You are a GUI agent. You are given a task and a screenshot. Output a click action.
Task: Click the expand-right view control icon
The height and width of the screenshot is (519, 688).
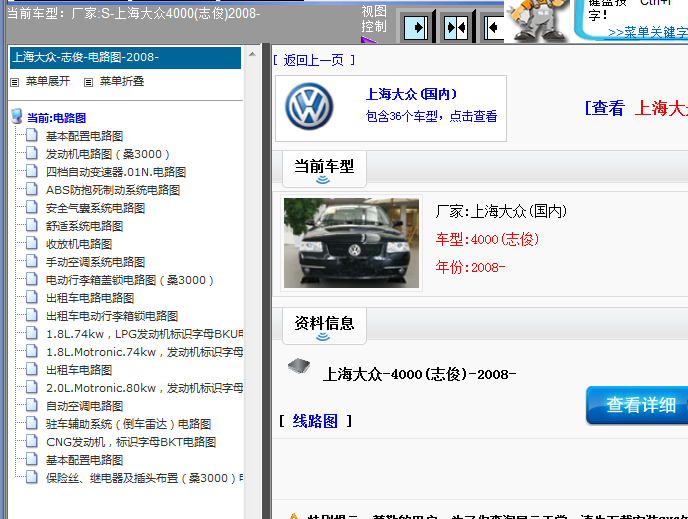click(416, 28)
